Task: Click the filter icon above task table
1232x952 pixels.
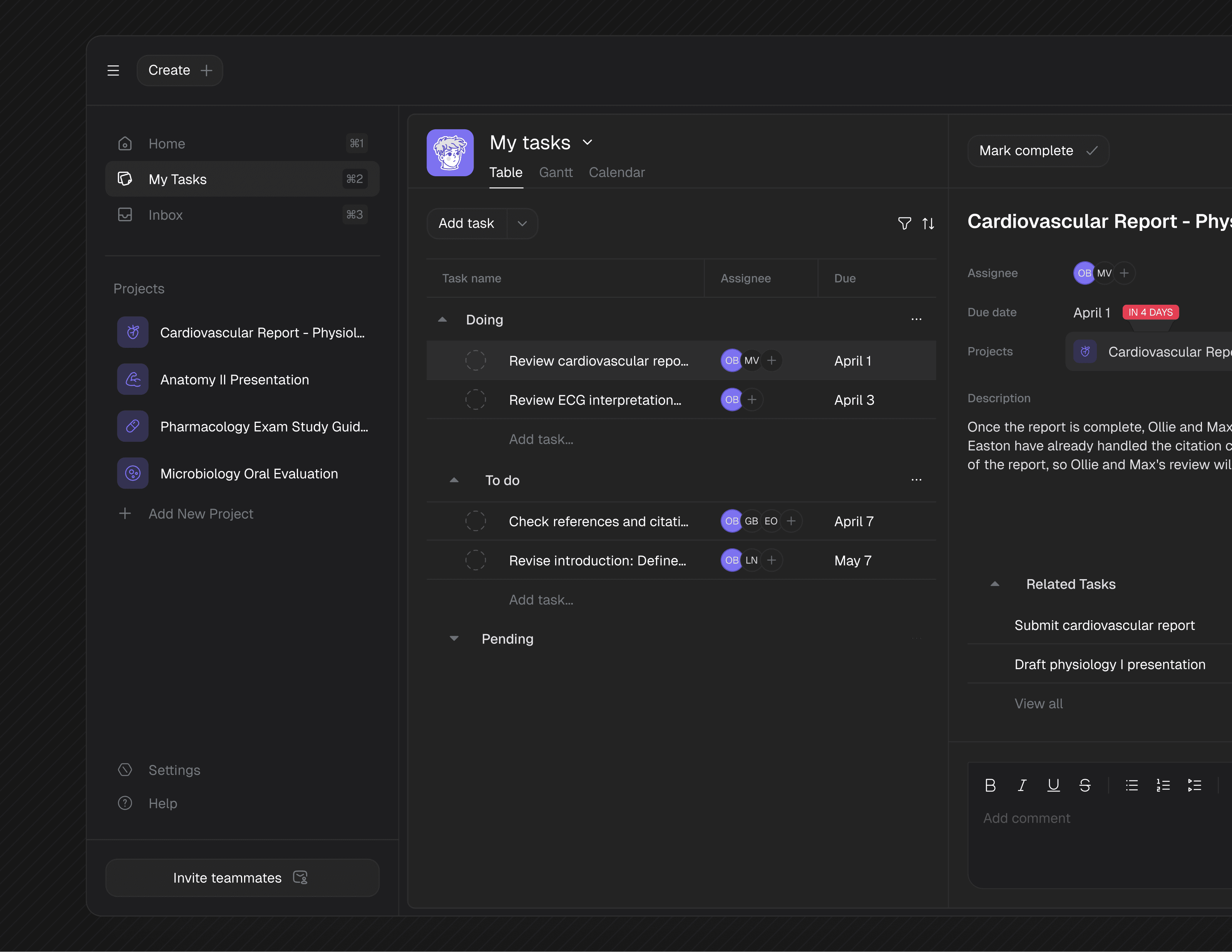Action: coord(904,223)
